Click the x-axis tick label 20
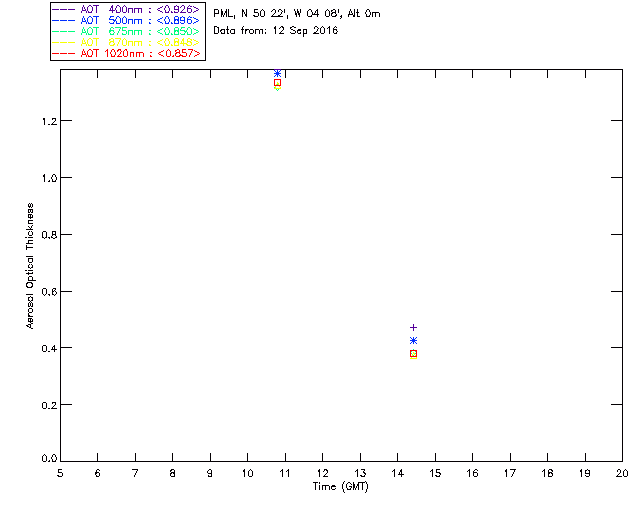This screenshot has width=640, height=512. coord(622,473)
